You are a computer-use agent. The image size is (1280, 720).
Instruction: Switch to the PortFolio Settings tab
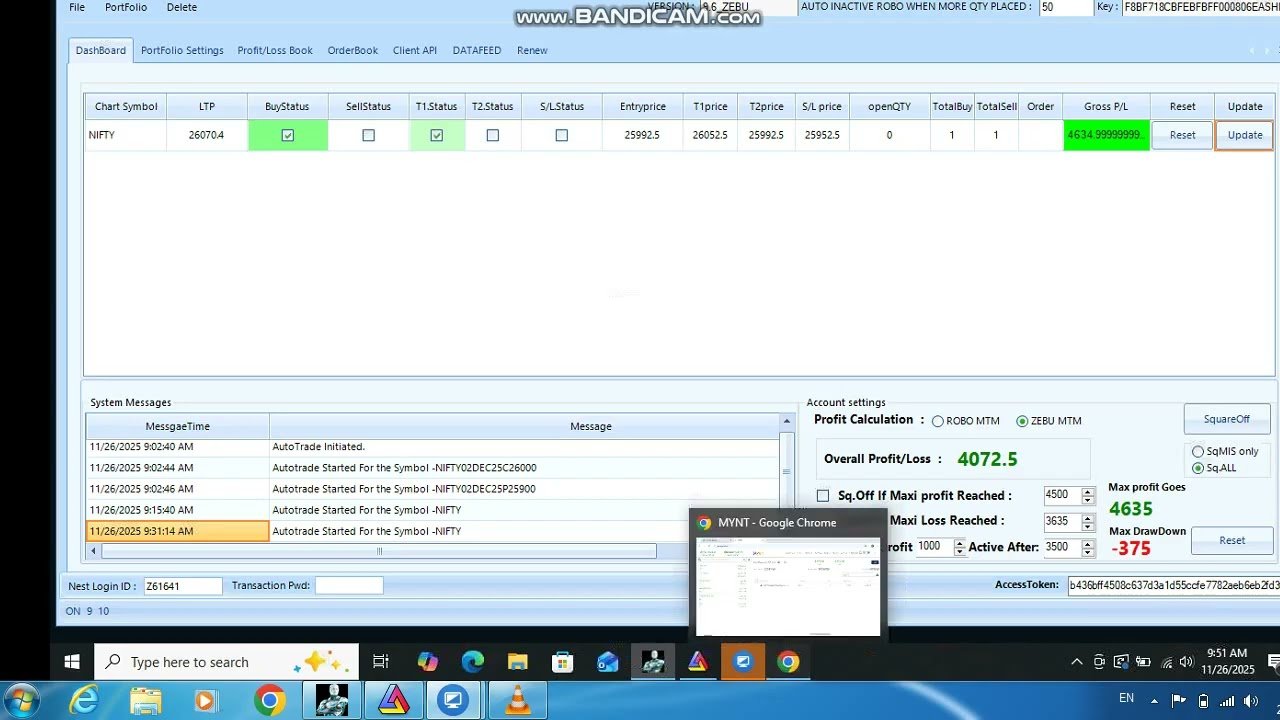click(x=182, y=50)
